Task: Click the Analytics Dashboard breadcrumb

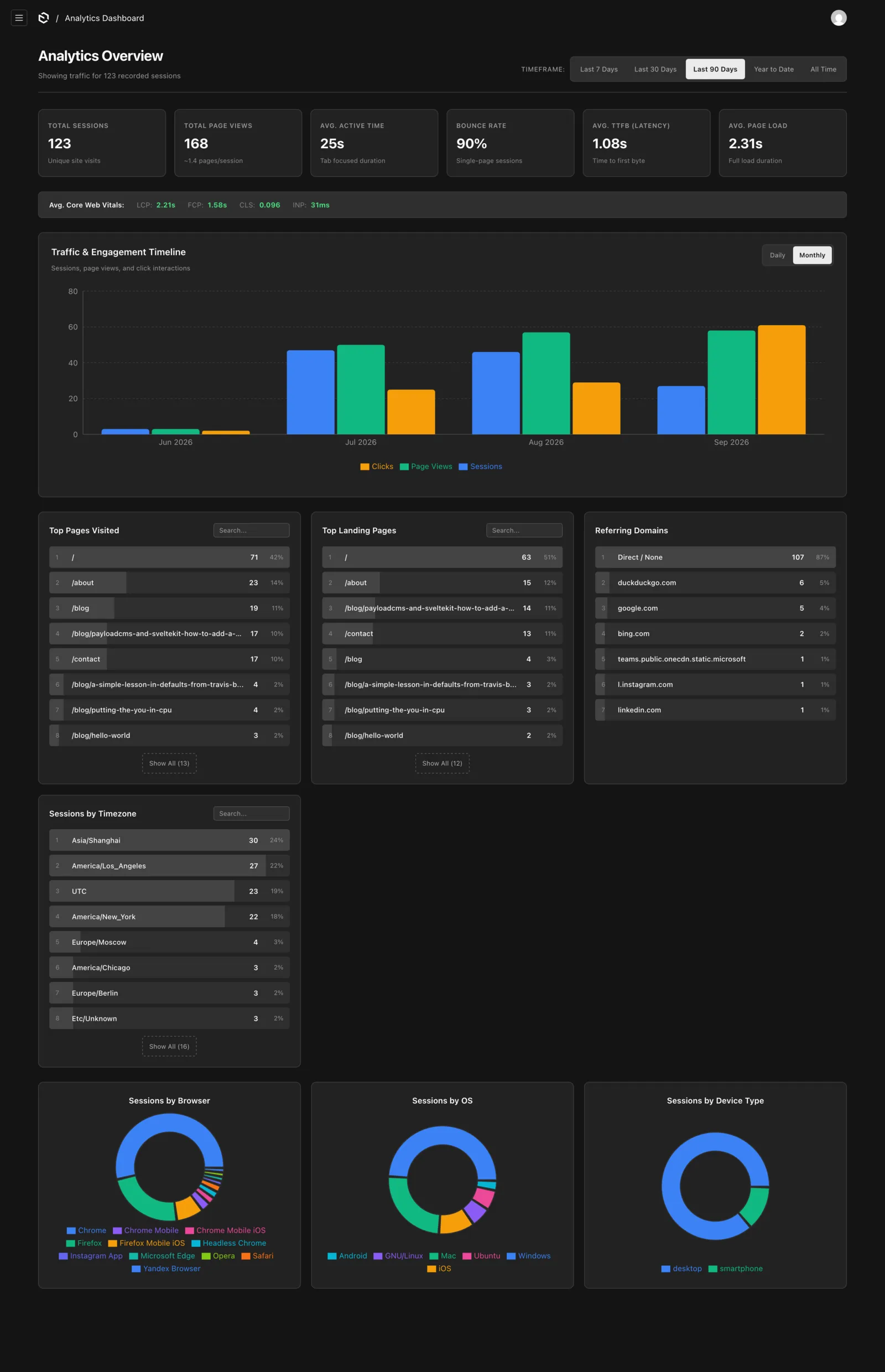Action: [104, 18]
